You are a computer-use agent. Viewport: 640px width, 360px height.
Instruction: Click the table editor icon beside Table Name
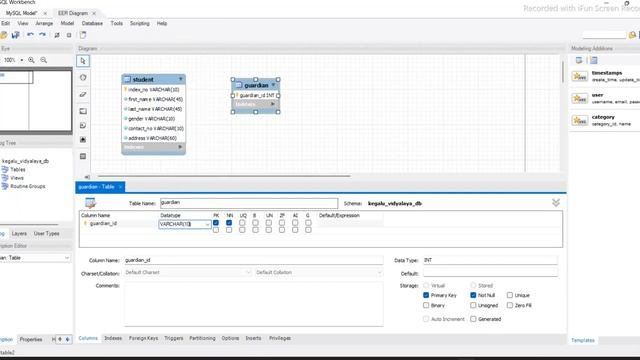click(90, 202)
